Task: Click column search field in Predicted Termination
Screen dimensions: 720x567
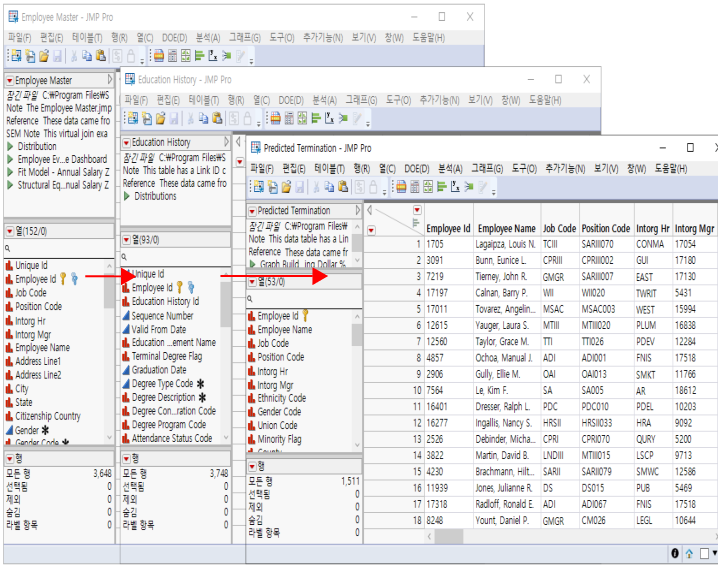Action: pos(304,299)
